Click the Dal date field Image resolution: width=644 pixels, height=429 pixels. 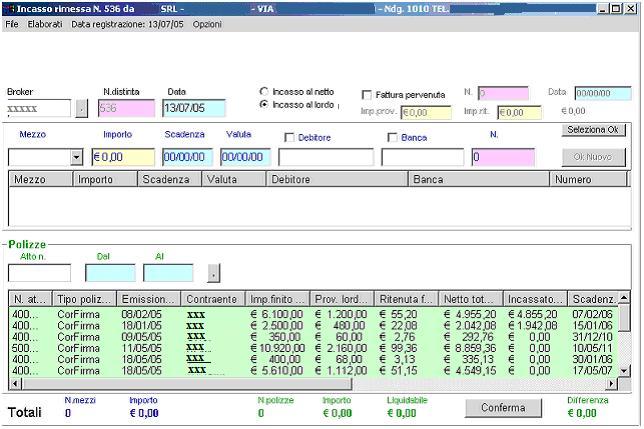point(110,273)
